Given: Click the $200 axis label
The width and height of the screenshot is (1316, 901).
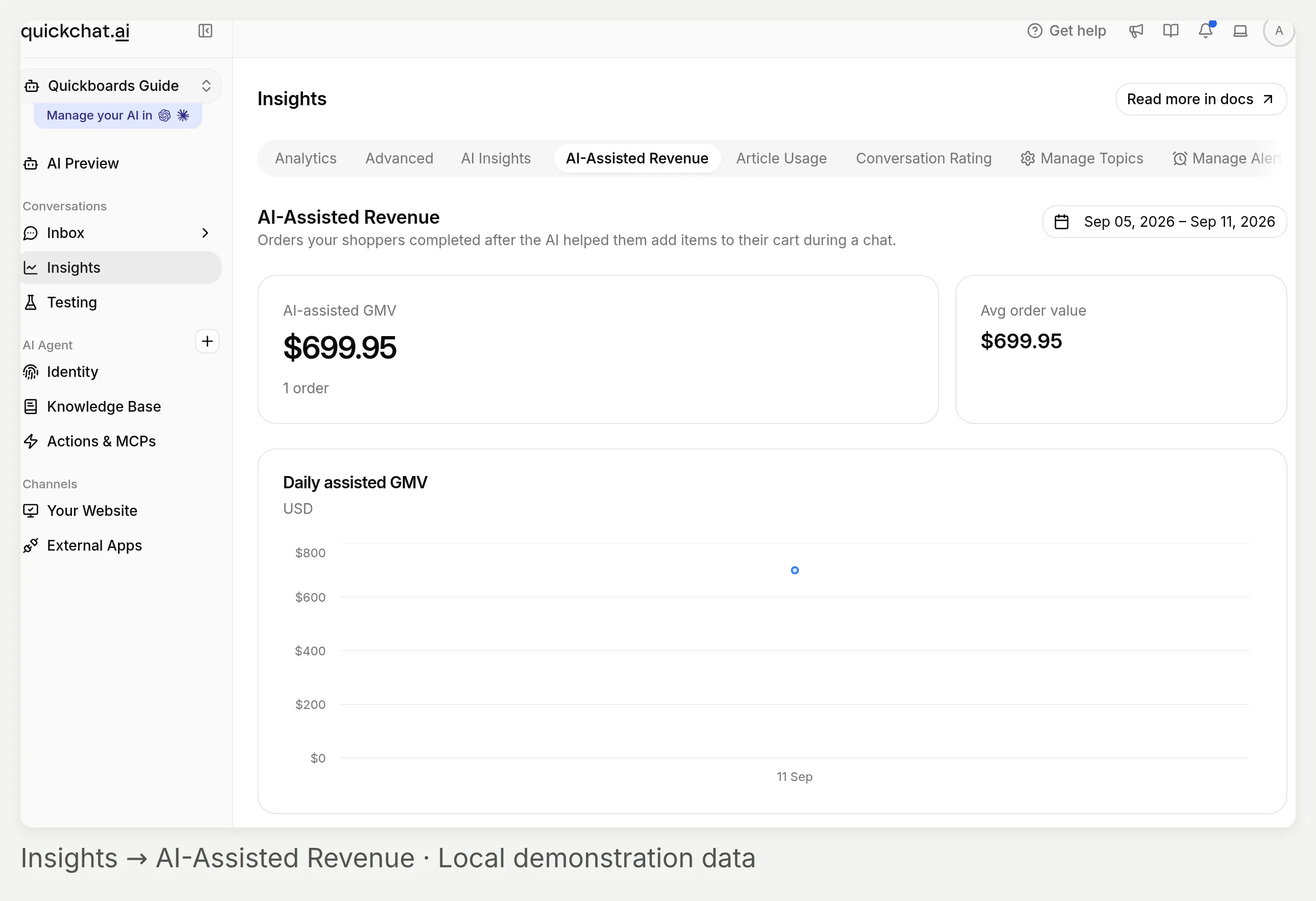Looking at the screenshot, I should (x=310, y=705).
